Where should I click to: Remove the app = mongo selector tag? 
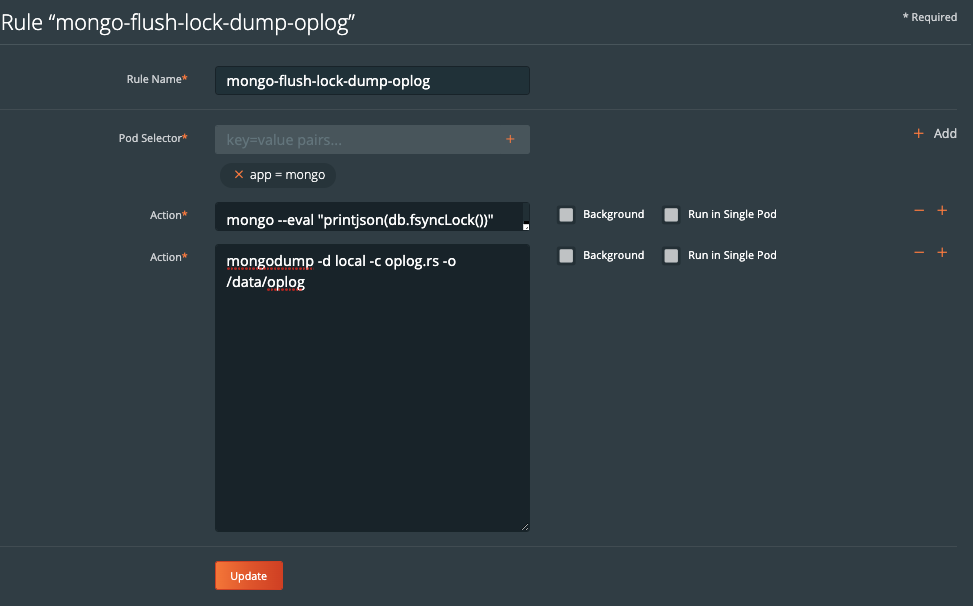click(238, 175)
